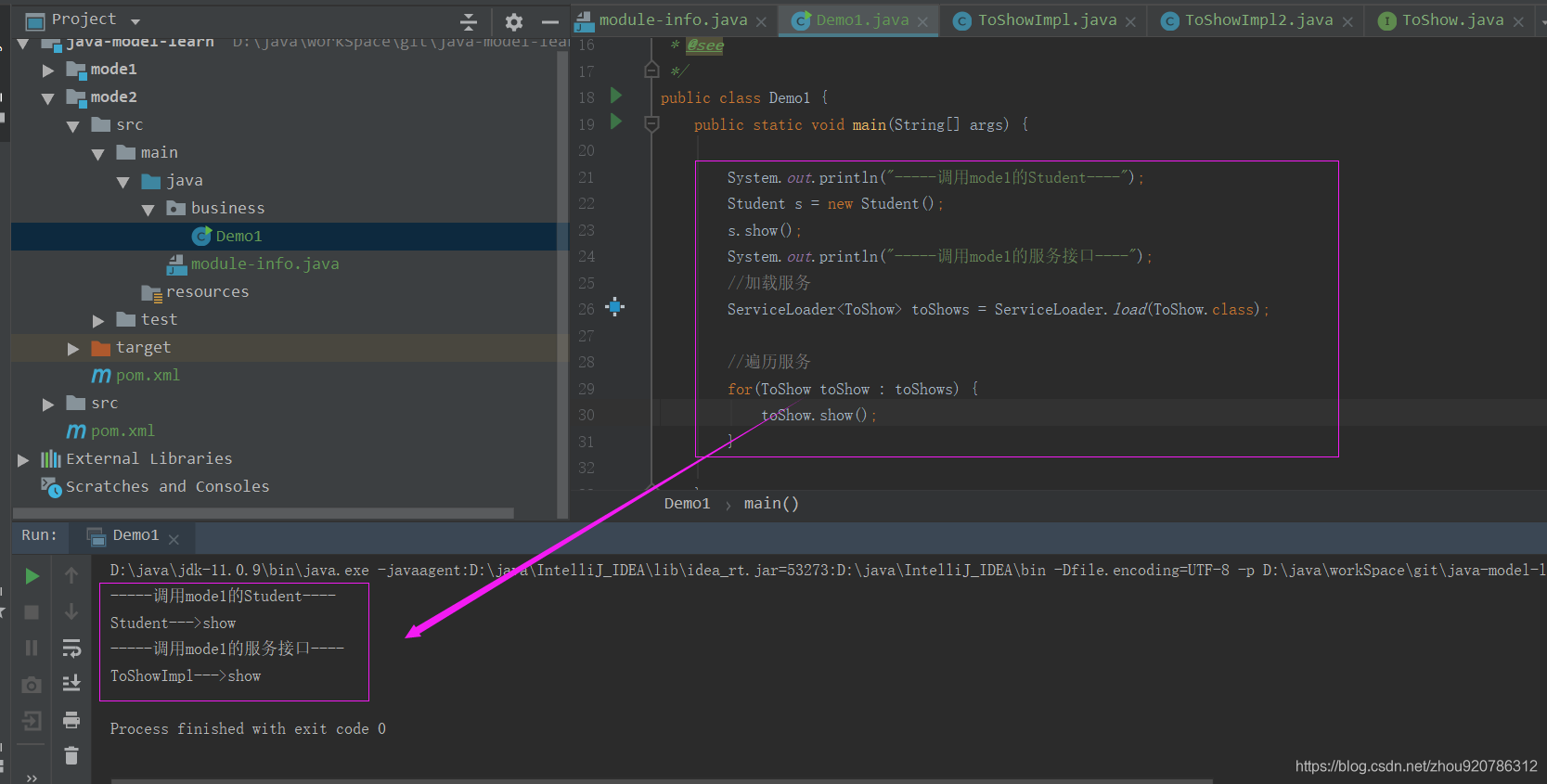This screenshot has height=784, width=1547.
Task: Show more Run toolbar actions chevron
Action: (32, 778)
